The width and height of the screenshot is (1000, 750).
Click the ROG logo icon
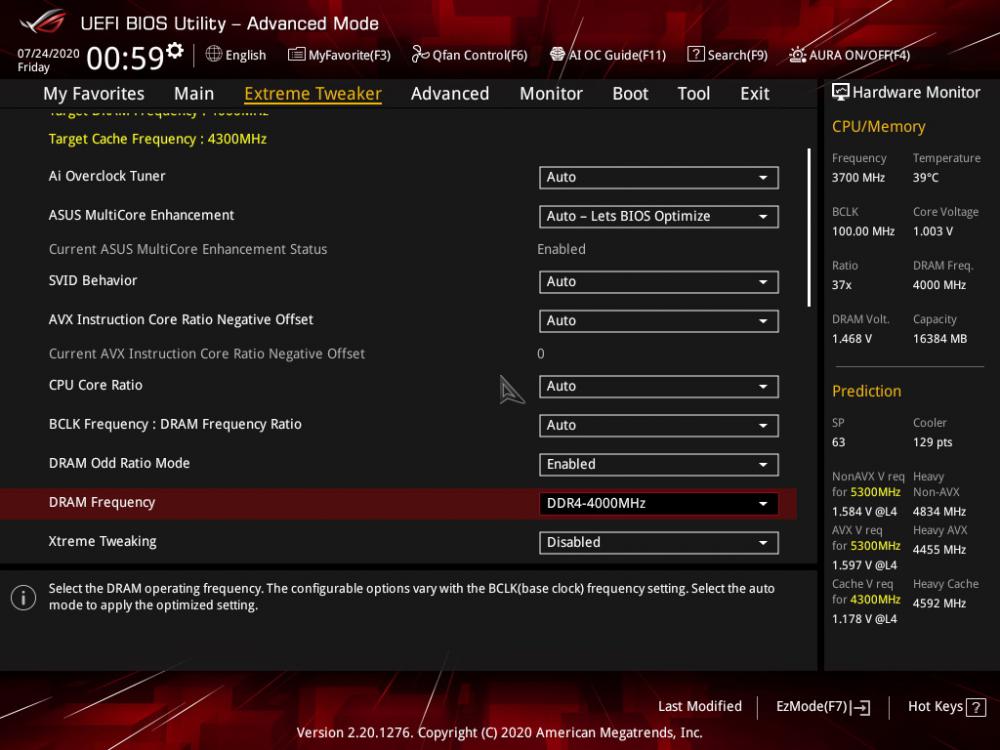[43, 22]
